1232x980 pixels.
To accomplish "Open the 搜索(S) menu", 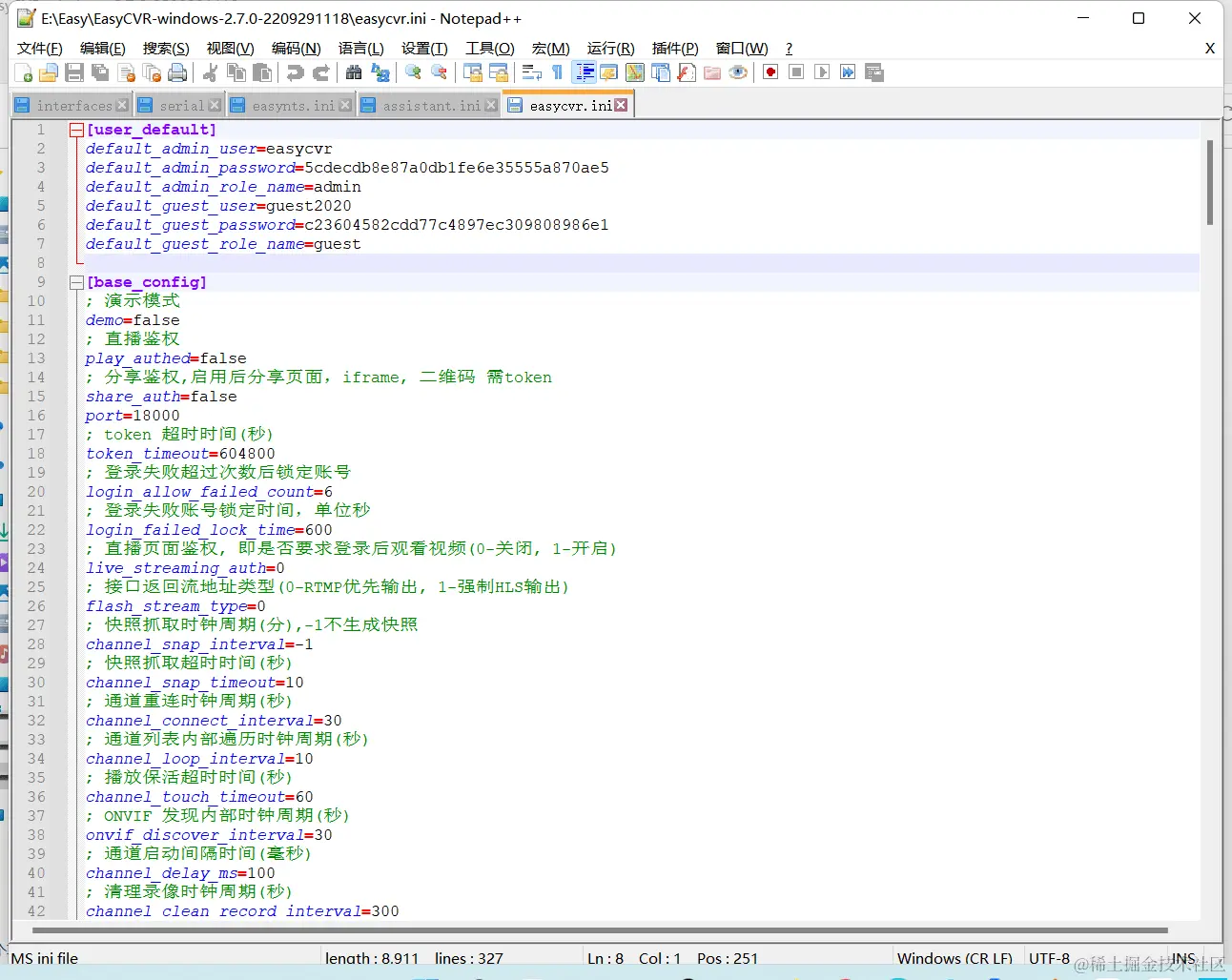I will [x=166, y=49].
